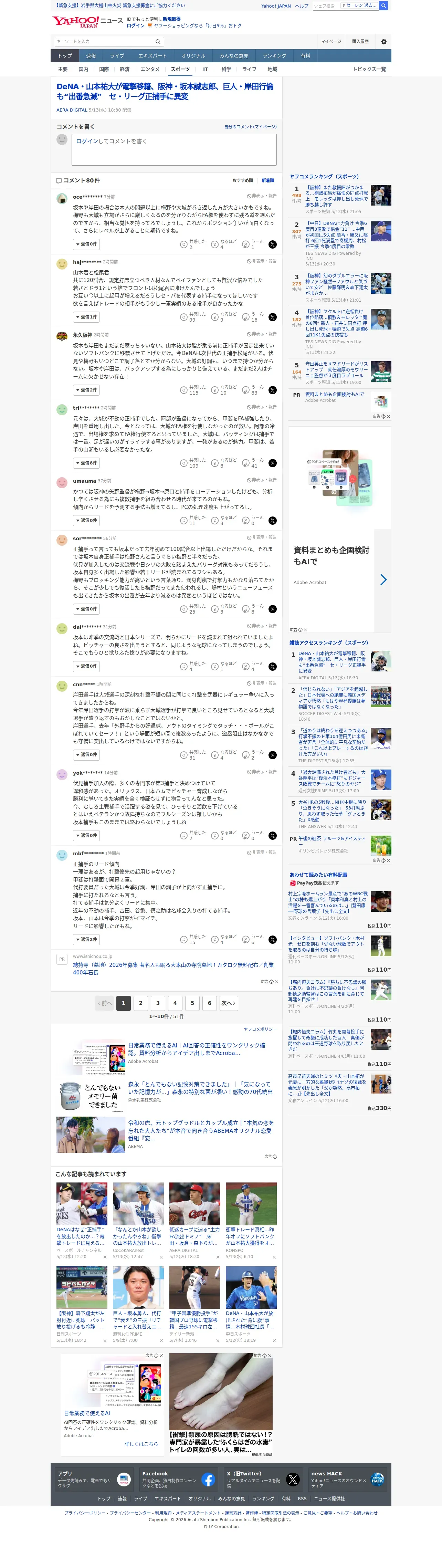Screen dimensions: 442x1568
Task: Open the news HACK footer icon
Action: coord(378,1479)
